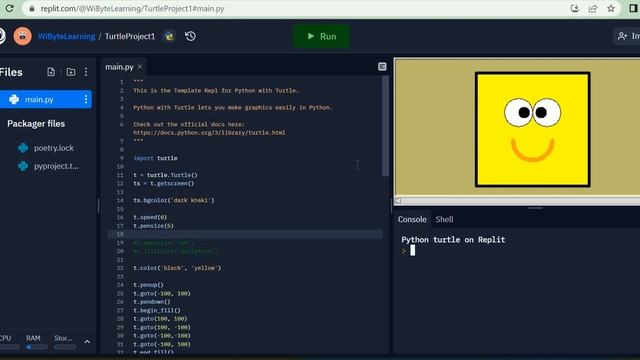Click code line t.penup()
Viewport: 640px width, 360px height.
(x=148, y=285)
